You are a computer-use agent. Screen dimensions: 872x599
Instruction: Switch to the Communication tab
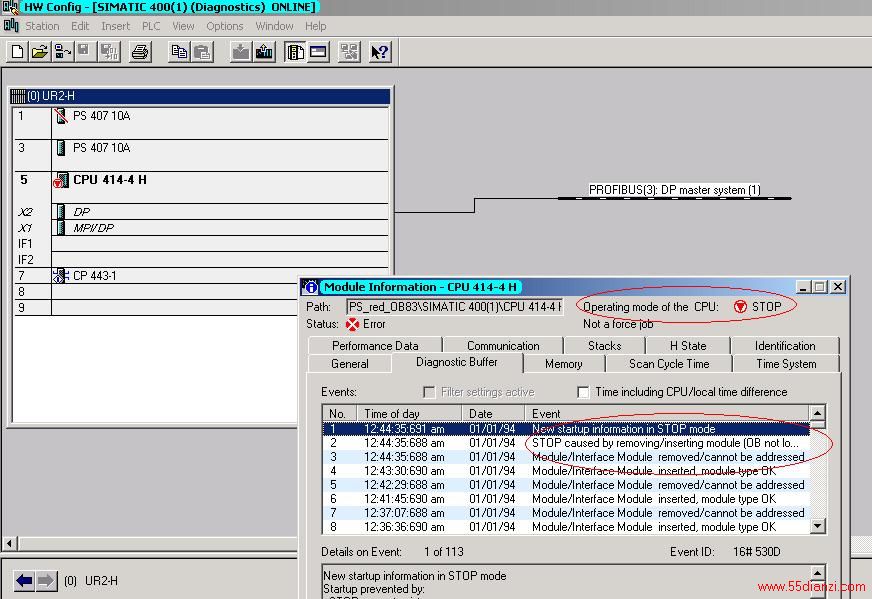coord(503,345)
